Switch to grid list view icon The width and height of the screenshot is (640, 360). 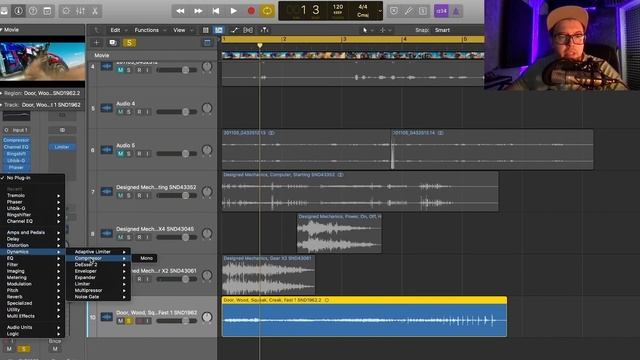click(x=206, y=30)
